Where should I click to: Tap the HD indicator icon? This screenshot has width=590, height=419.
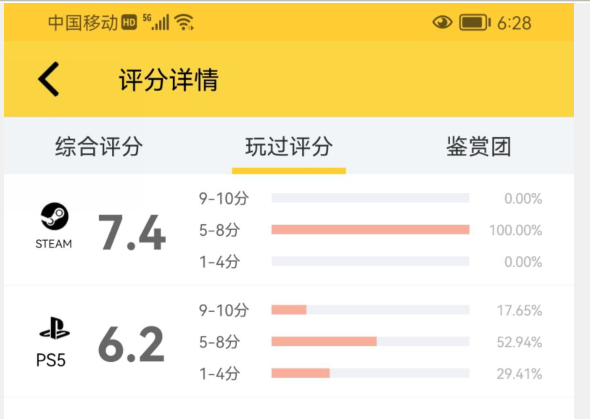click(x=129, y=23)
